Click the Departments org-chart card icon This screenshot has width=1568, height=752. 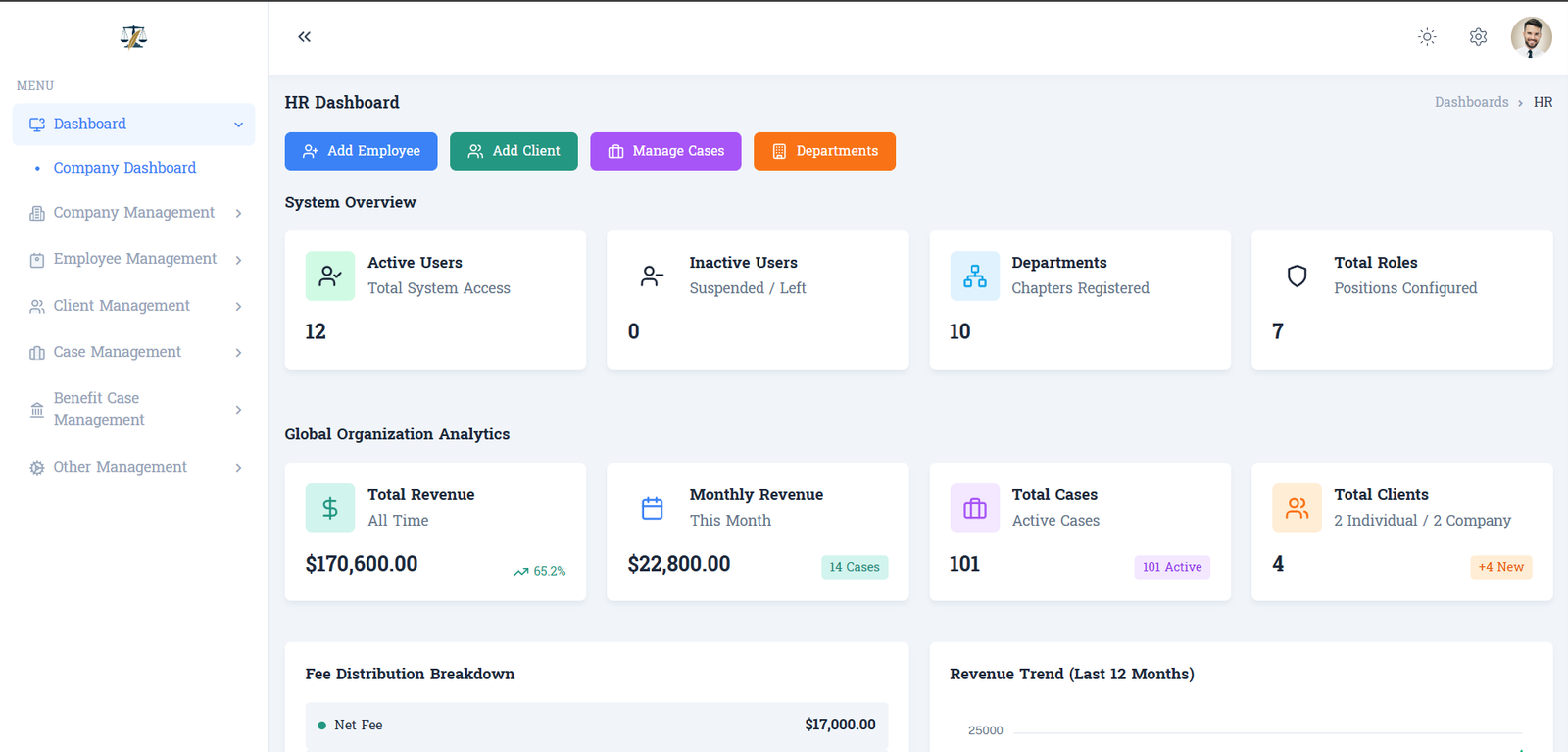974,276
